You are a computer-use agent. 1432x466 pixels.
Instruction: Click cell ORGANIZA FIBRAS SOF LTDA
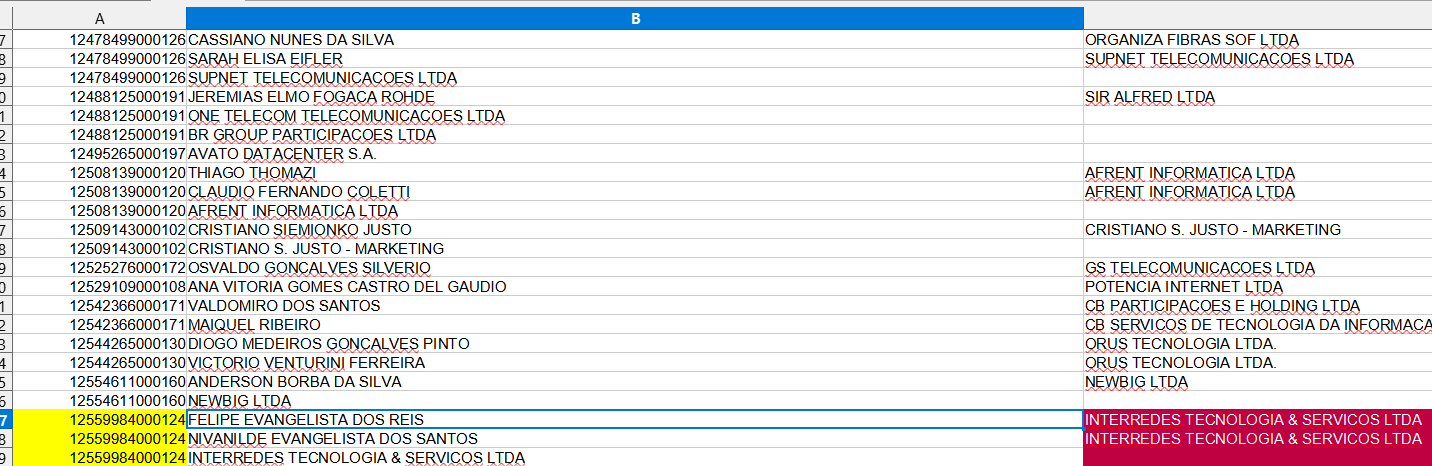1258,40
